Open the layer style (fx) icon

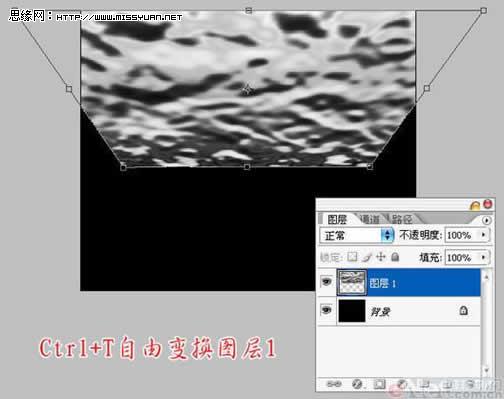click(x=357, y=384)
